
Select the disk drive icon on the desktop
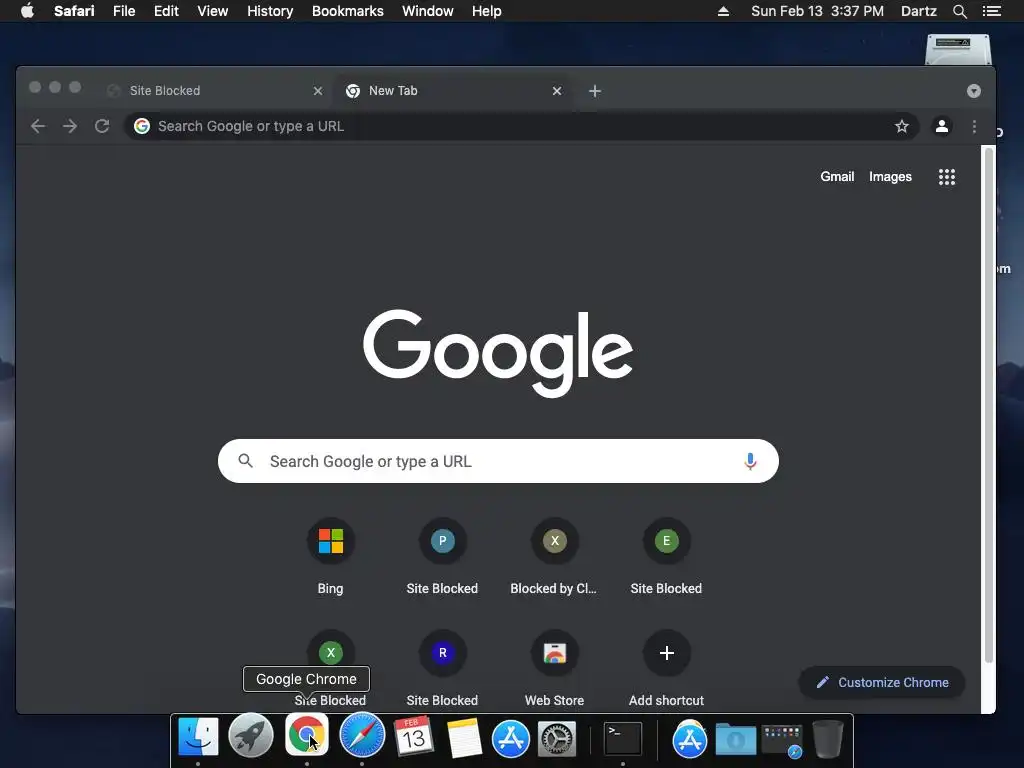(x=958, y=50)
